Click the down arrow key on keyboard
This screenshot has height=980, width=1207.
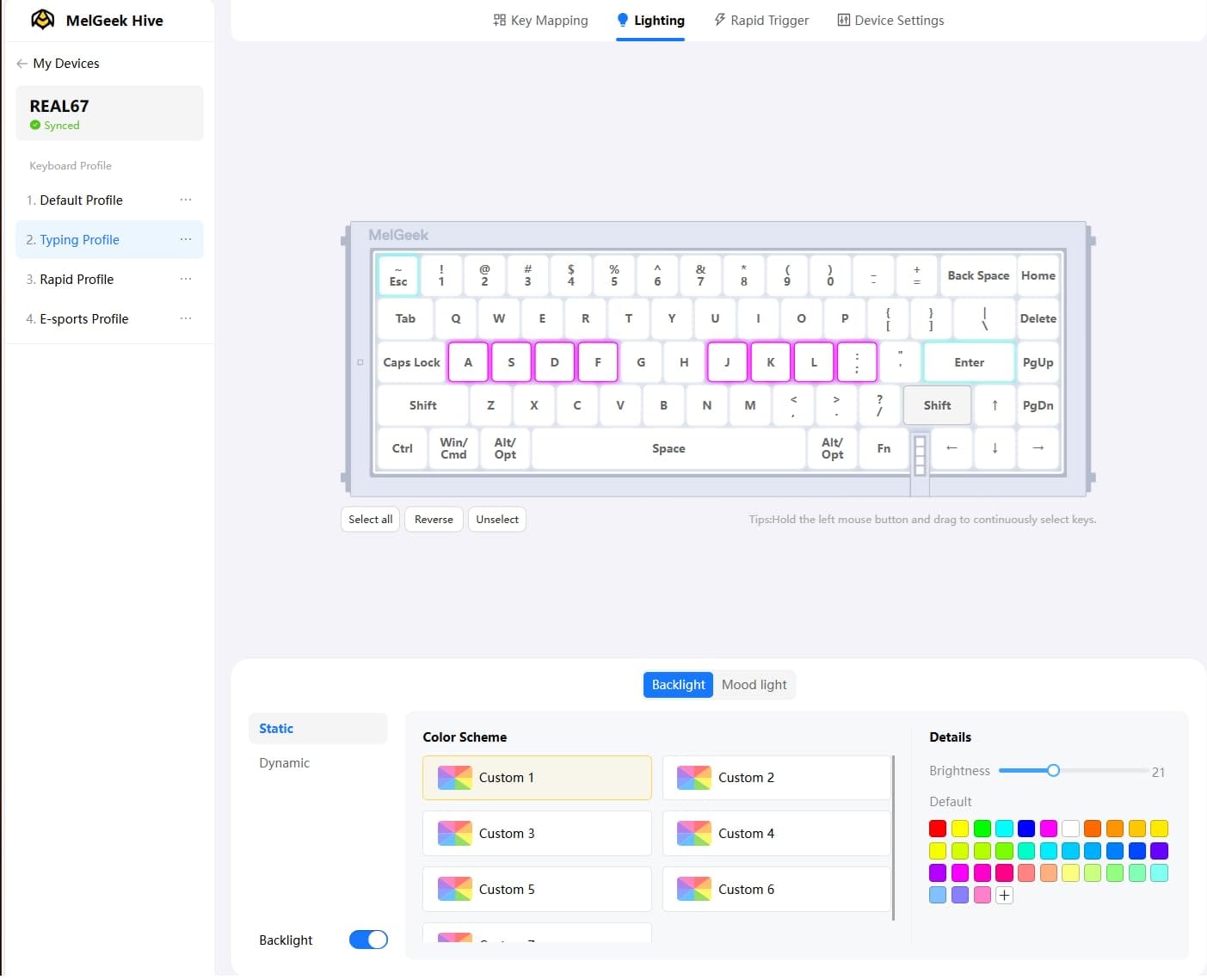coord(995,448)
